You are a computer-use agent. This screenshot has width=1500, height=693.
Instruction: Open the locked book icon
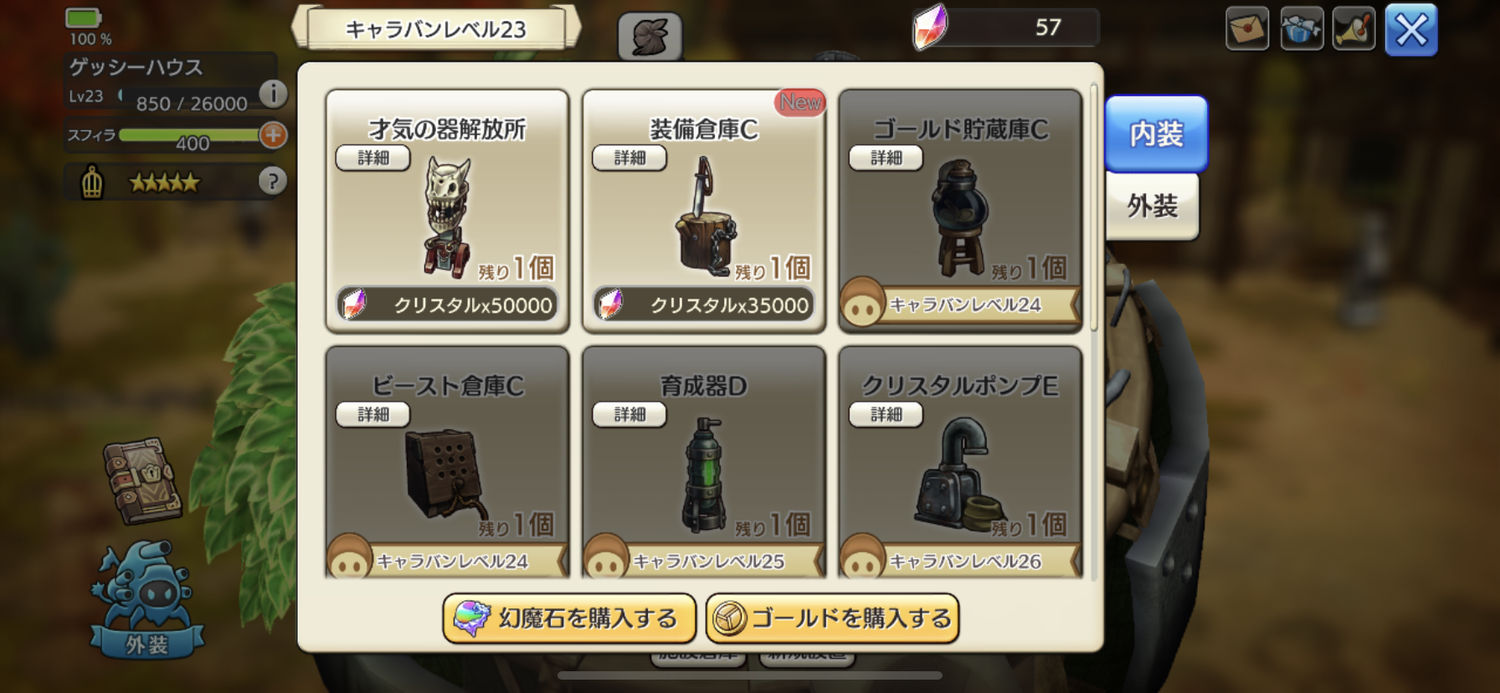pos(142,480)
